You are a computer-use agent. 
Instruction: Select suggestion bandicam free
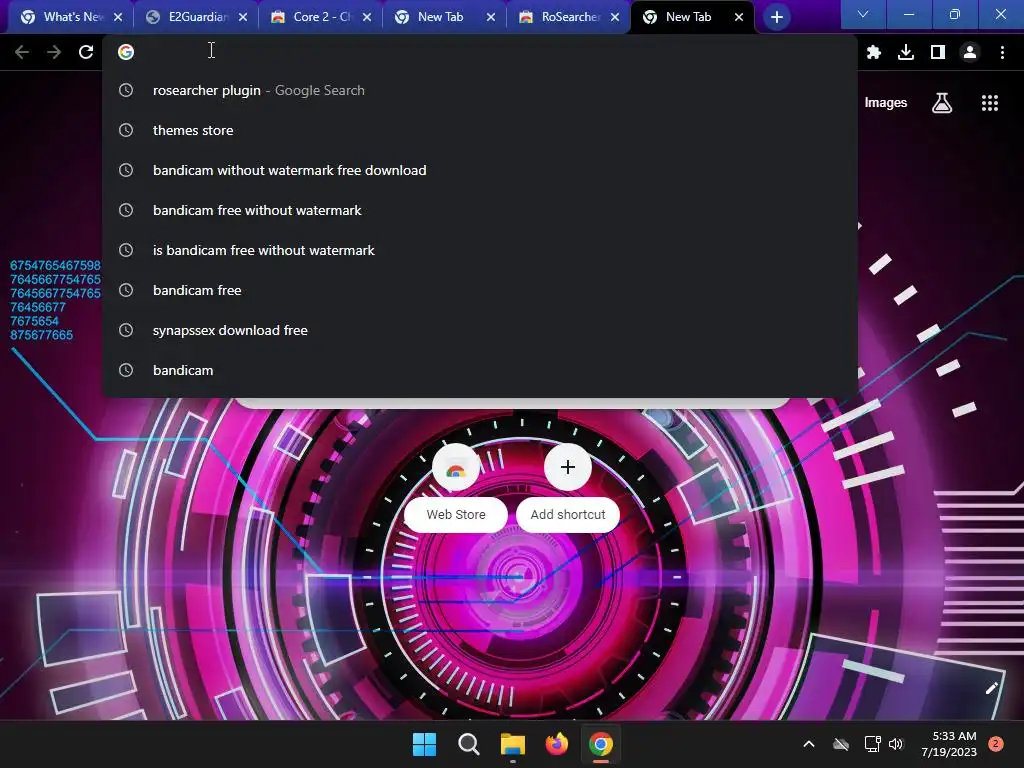point(480,290)
